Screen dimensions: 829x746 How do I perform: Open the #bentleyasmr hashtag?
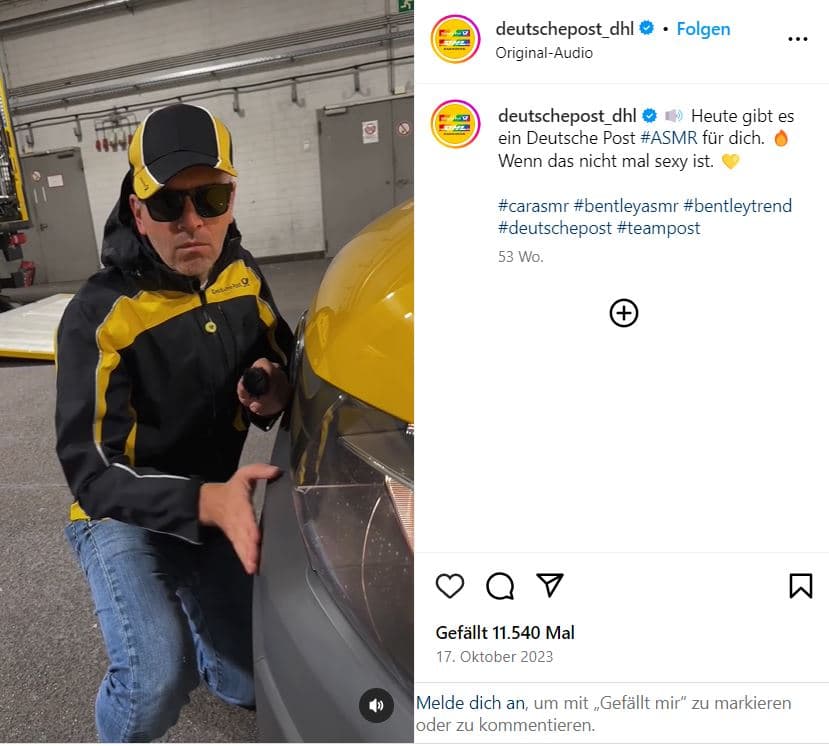(625, 206)
